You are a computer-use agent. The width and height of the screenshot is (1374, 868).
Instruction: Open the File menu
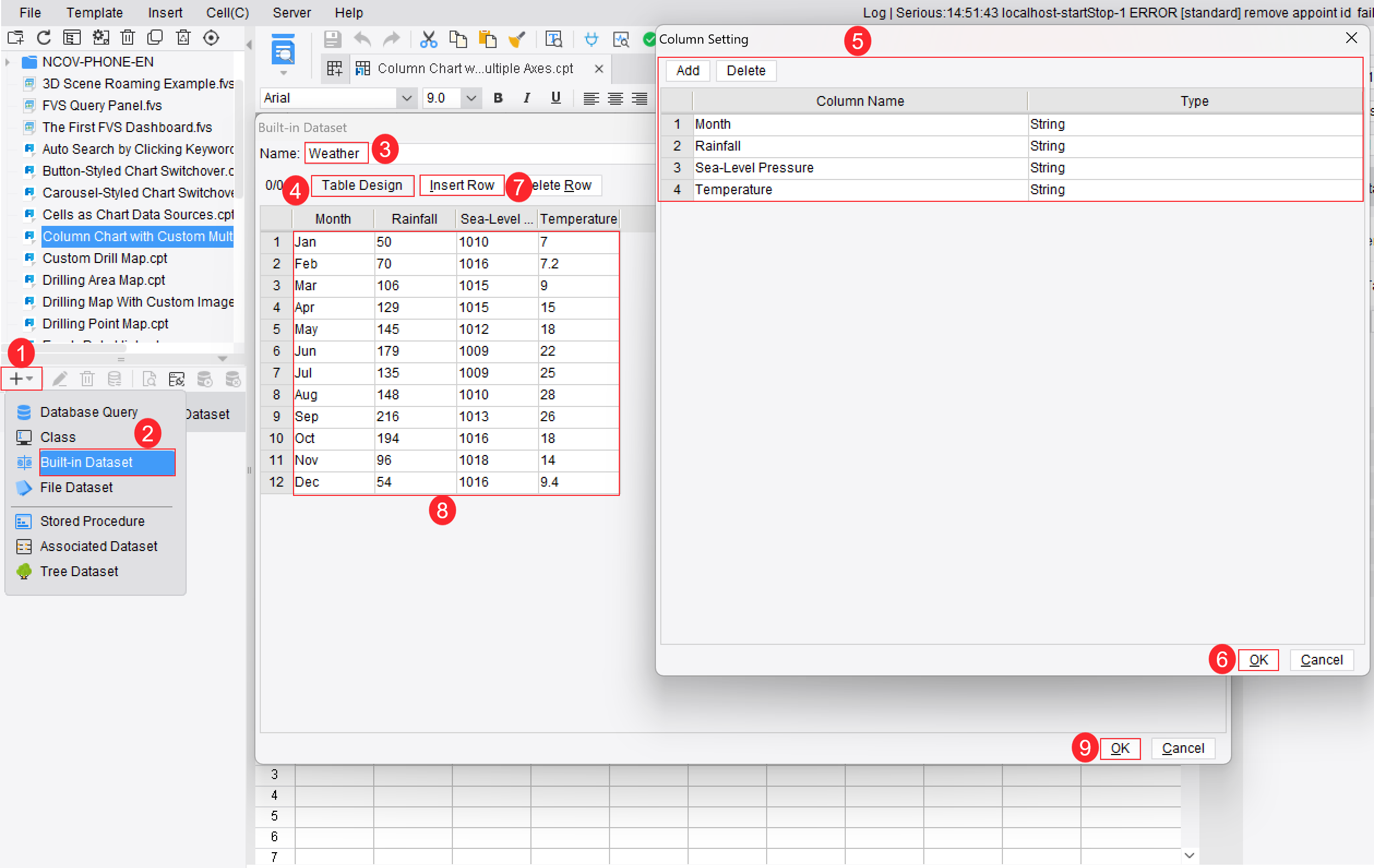(x=30, y=13)
